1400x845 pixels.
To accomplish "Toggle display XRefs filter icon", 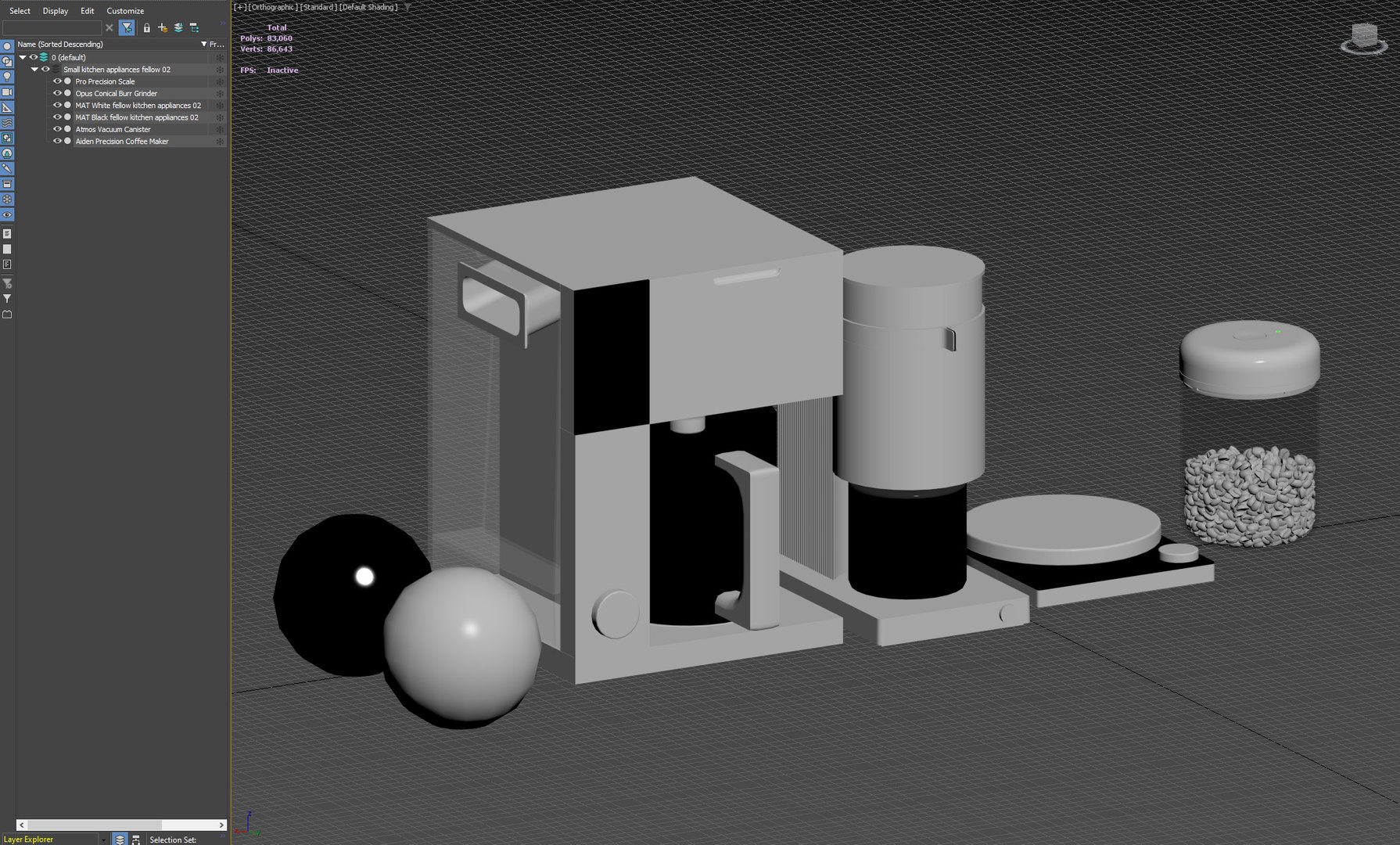I will tap(7, 153).
